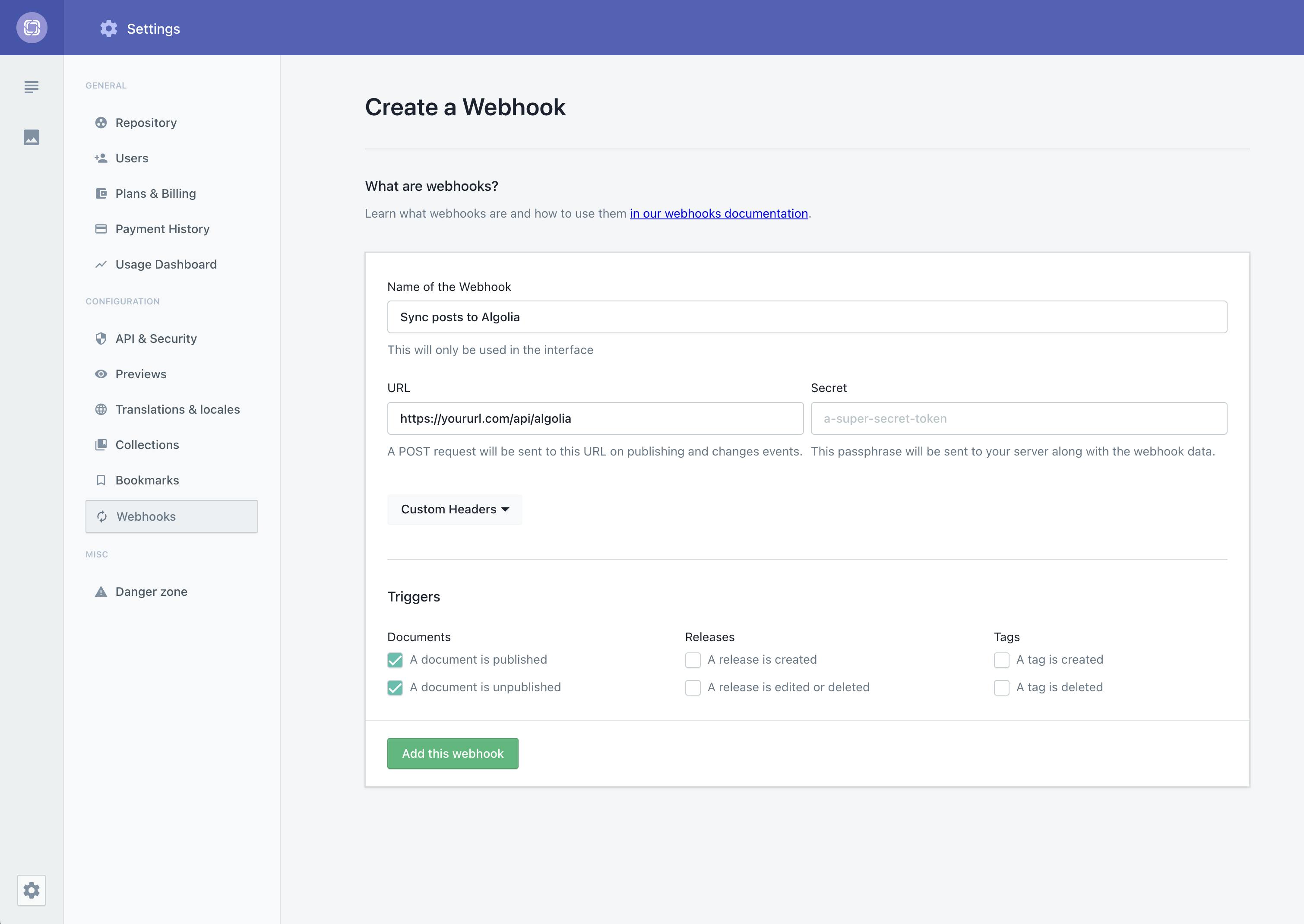Click the API & Security icon
The width and height of the screenshot is (1304, 924).
(100, 338)
